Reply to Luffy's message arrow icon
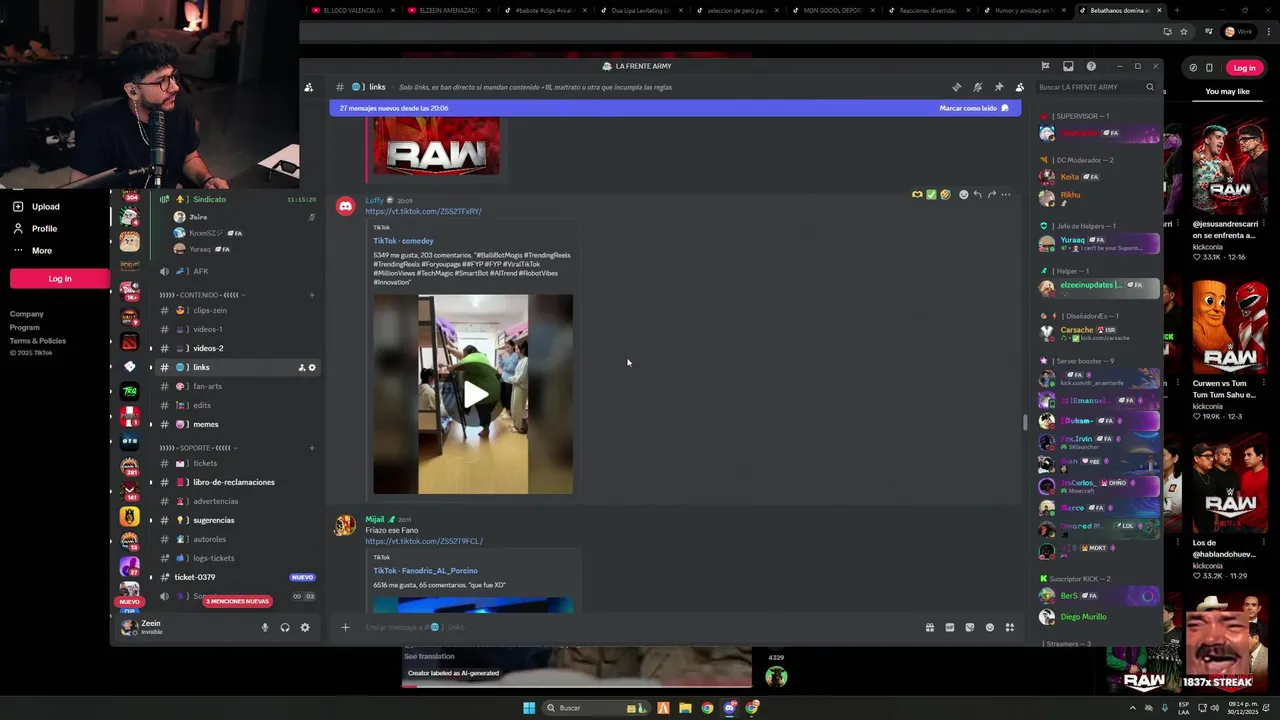 (x=977, y=194)
